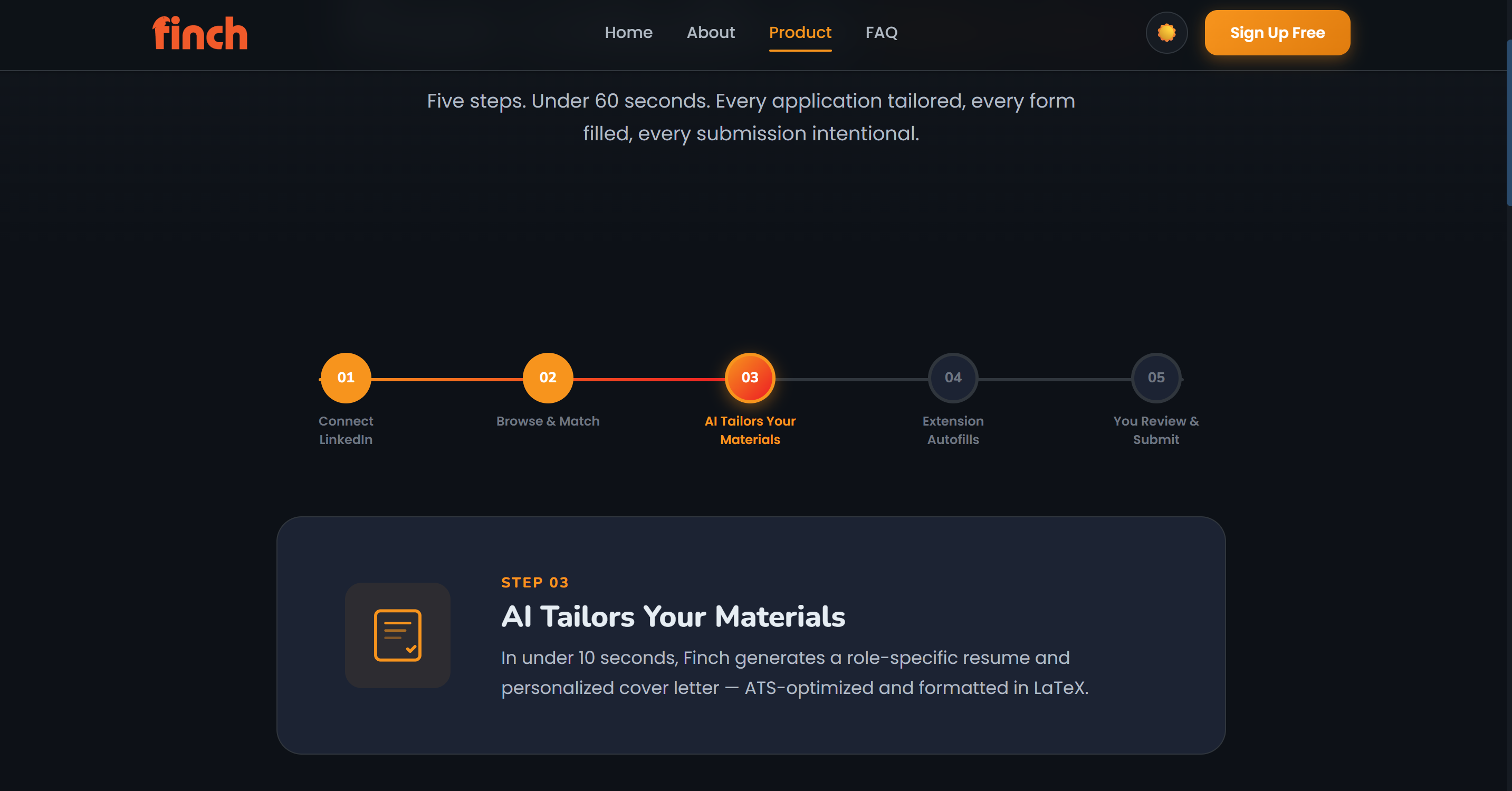Select step 02 circle

point(548,378)
